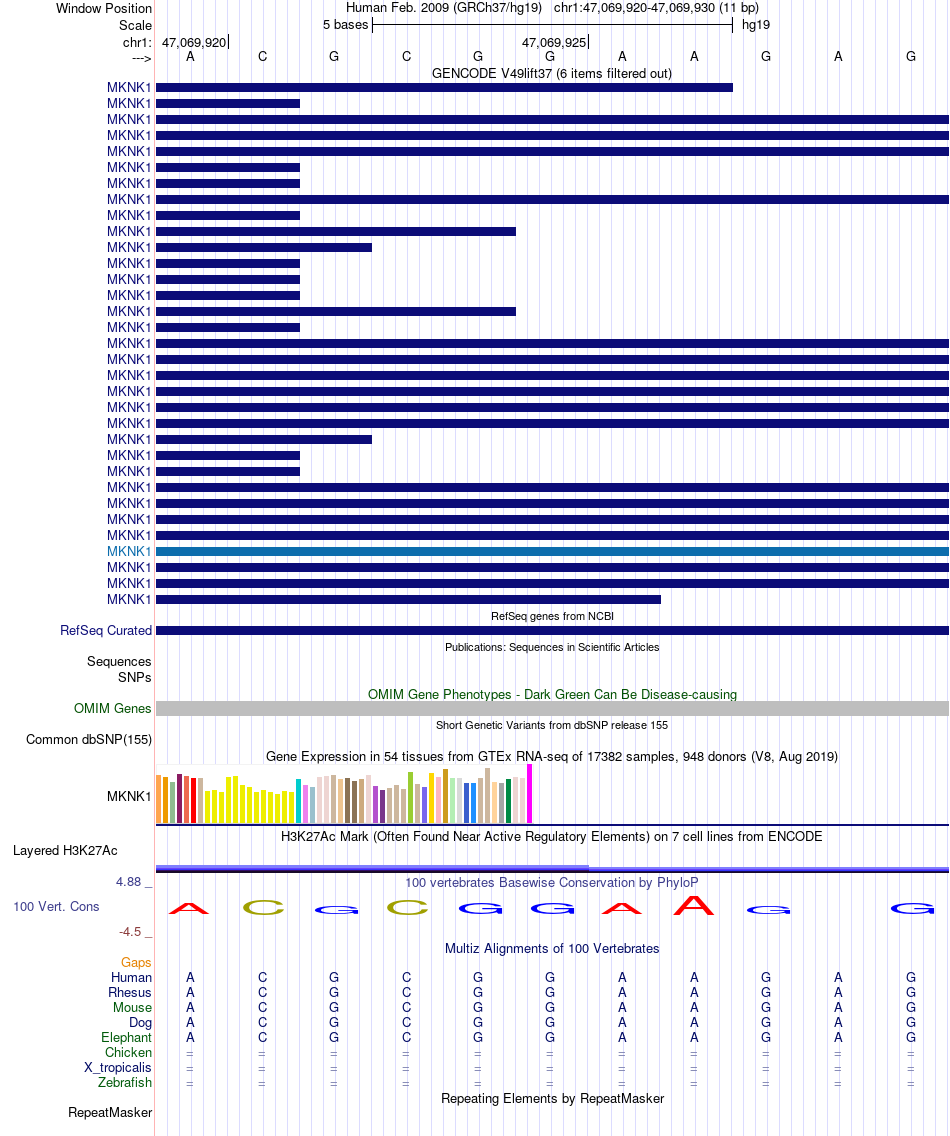Click the Window Position label
The width and height of the screenshot is (950, 1136).
104,9
